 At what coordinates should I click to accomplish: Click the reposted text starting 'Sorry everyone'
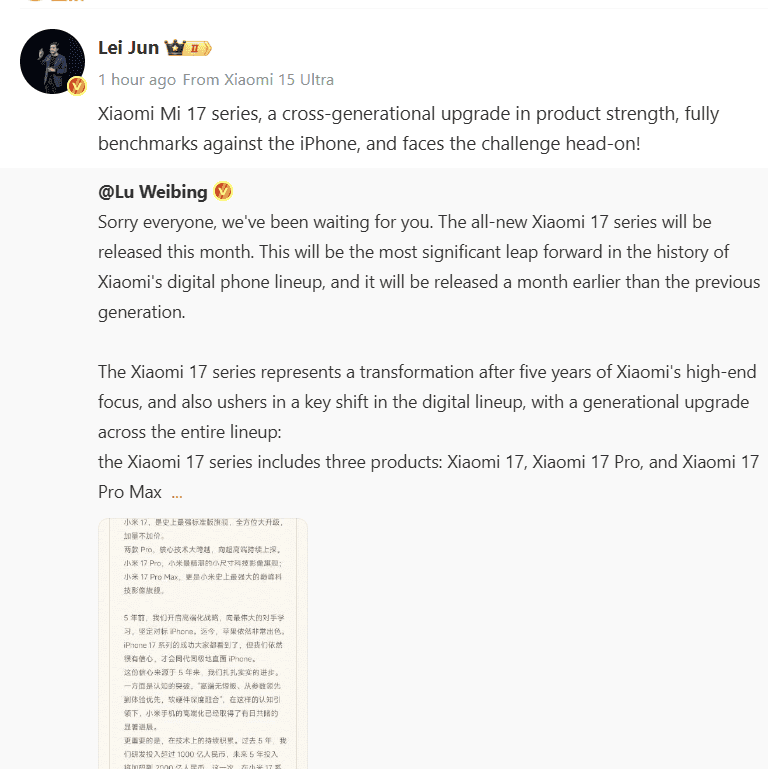point(429,267)
